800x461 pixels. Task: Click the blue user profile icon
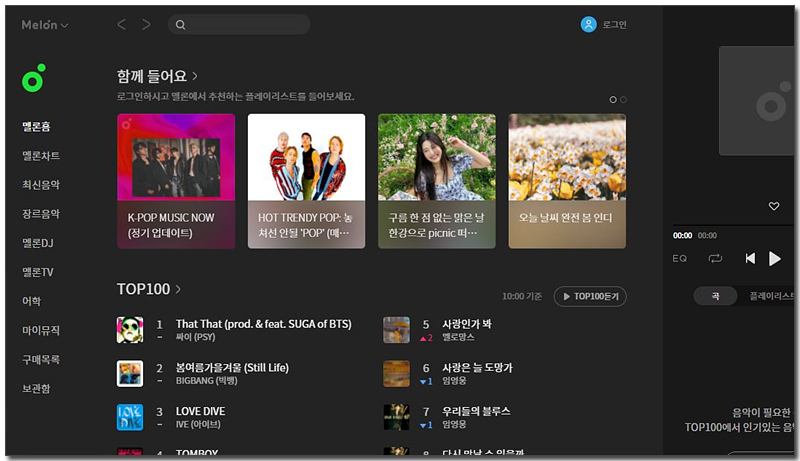point(588,24)
